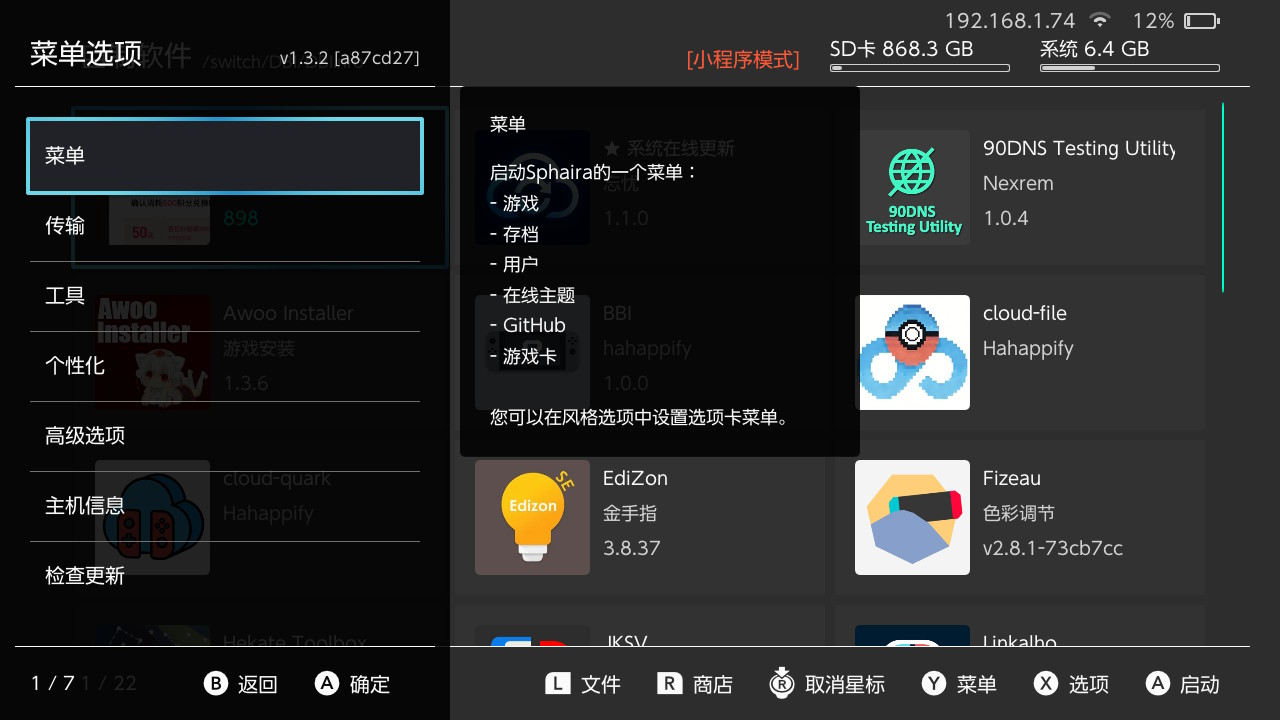Screen dimensions: 1280x720
Task: Click the X options button icon
Action: point(1045,684)
